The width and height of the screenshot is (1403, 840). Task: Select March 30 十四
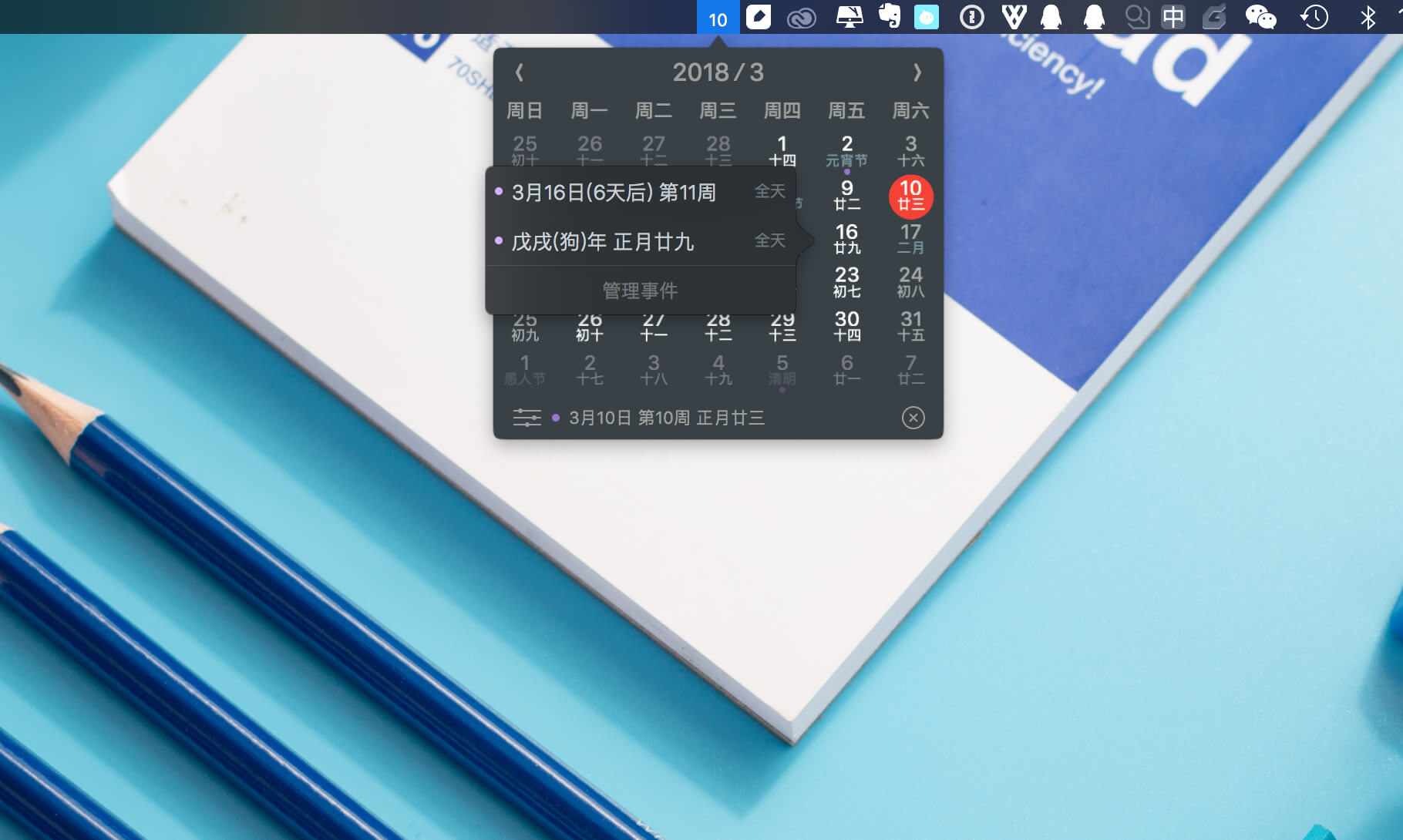coord(846,326)
